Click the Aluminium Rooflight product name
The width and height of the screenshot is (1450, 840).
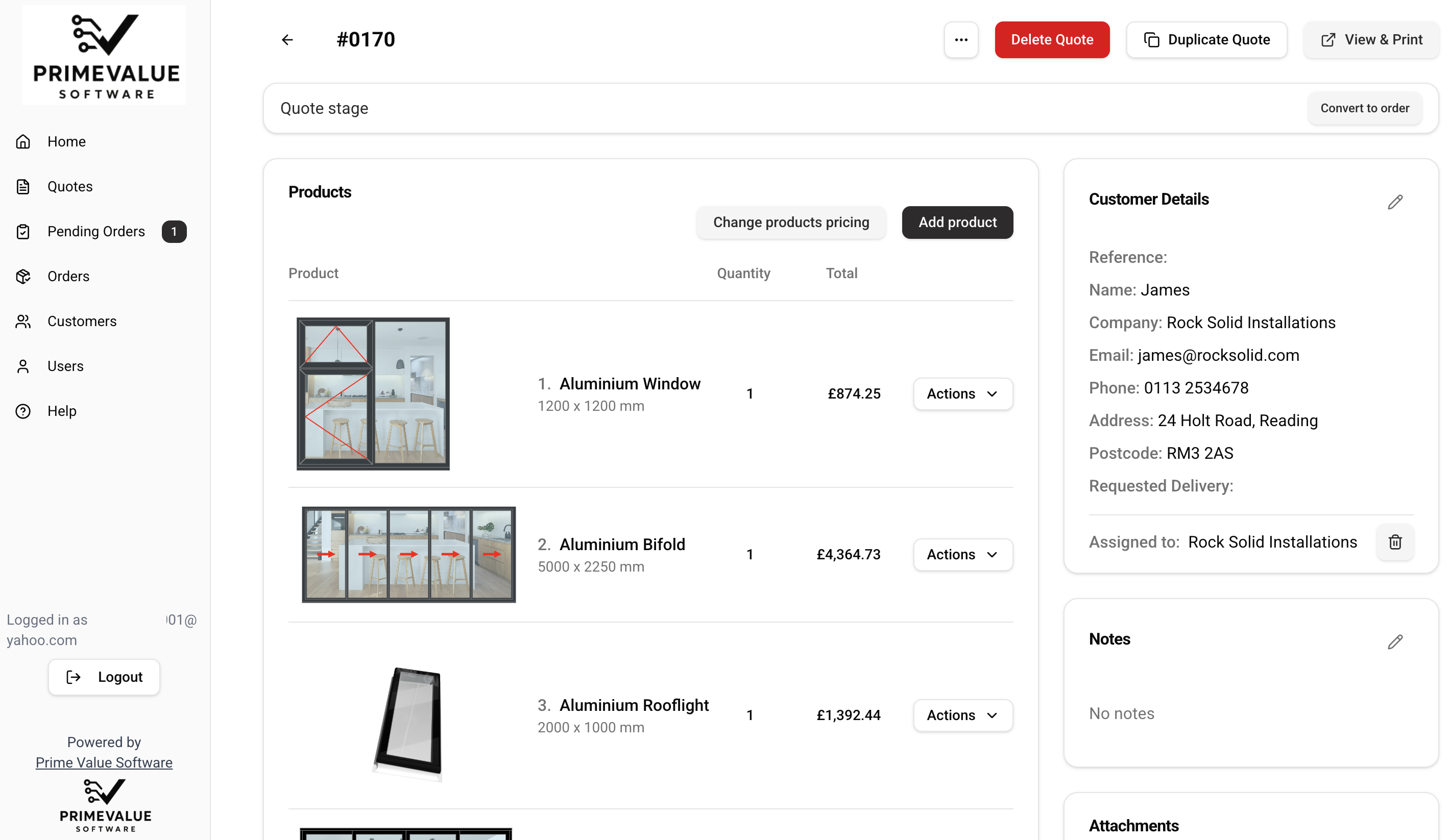[634, 705]
